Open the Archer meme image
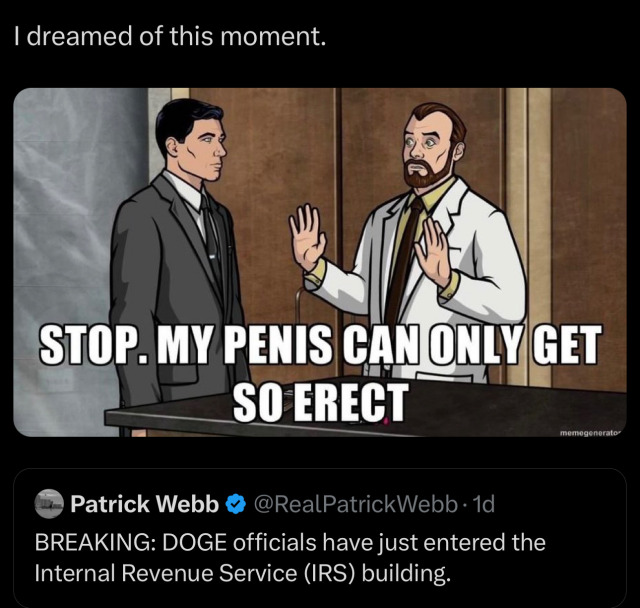Viewport: 640px width, 608px height. [x=320, y=262]
